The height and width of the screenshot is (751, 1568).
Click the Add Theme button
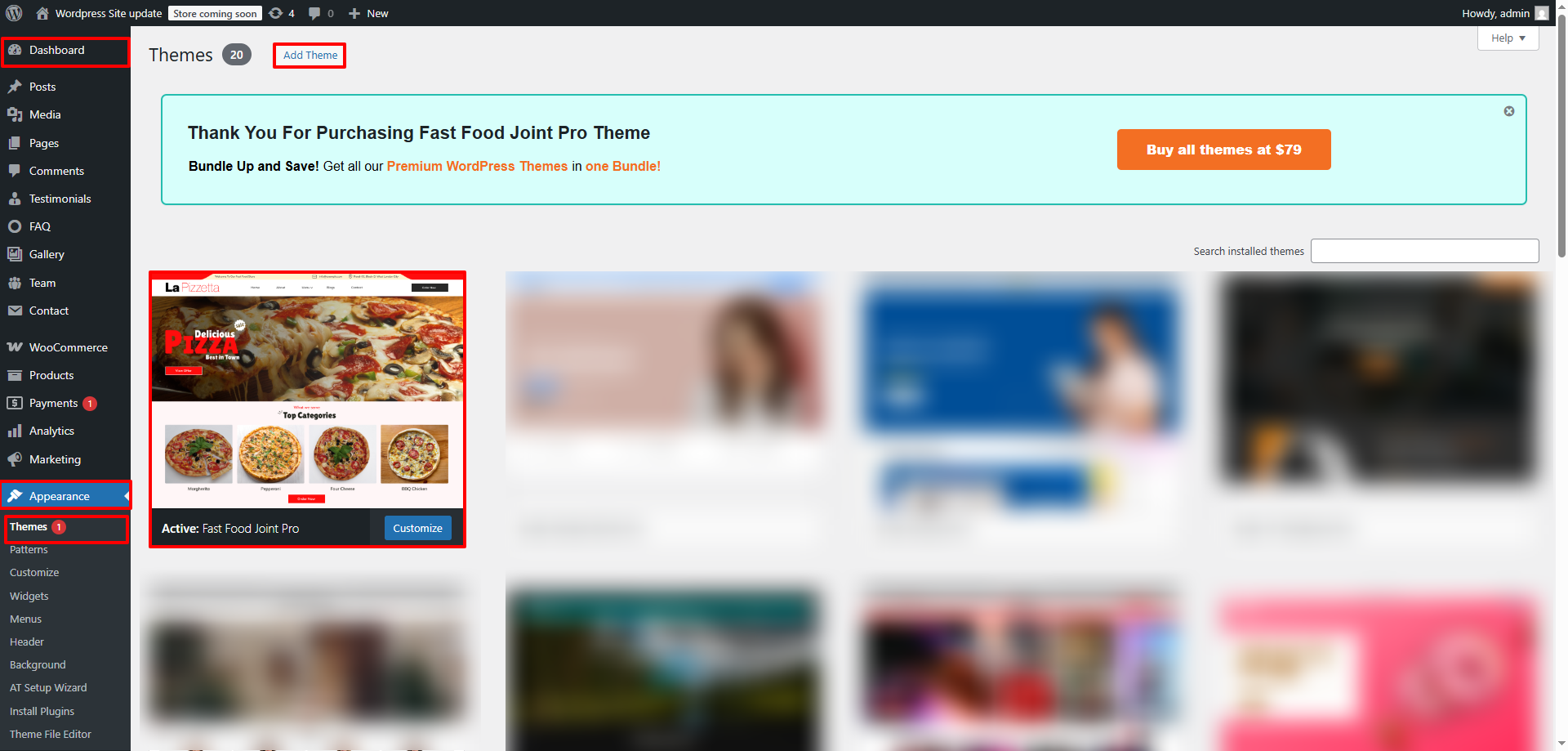[310, 56]
